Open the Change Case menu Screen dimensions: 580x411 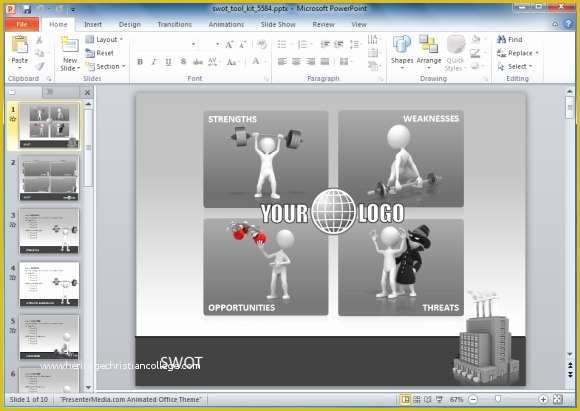click(x=232, y=62)
